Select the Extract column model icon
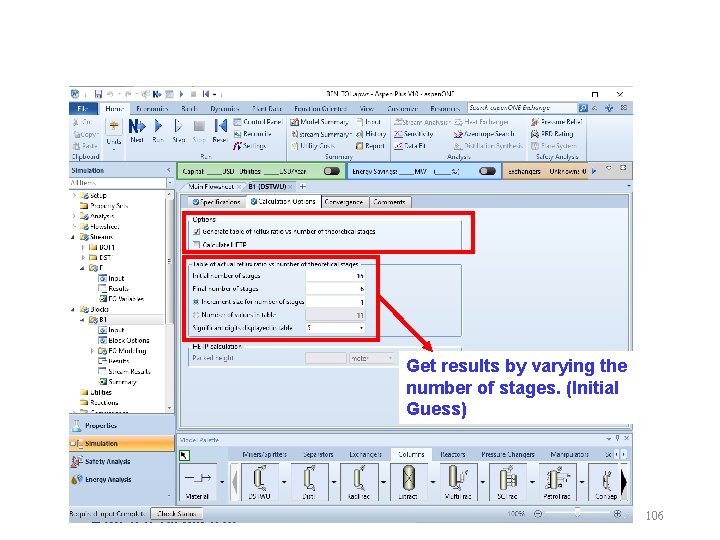This screenshot has height=540, width=720. (408, 482)
